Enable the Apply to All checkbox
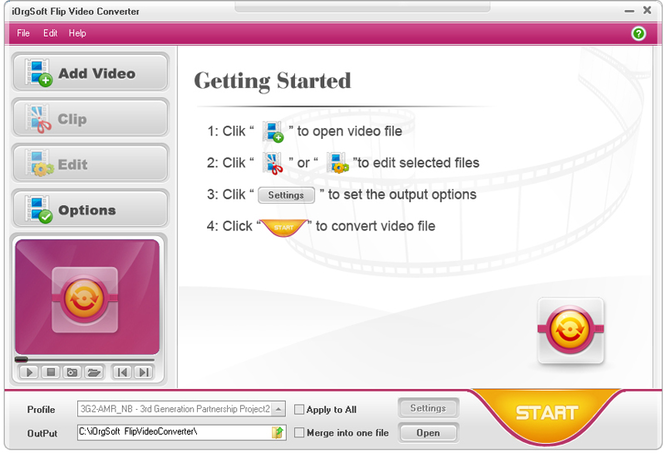Image resolution: width=665 pixels, height=453 pixels. (299, 409)
